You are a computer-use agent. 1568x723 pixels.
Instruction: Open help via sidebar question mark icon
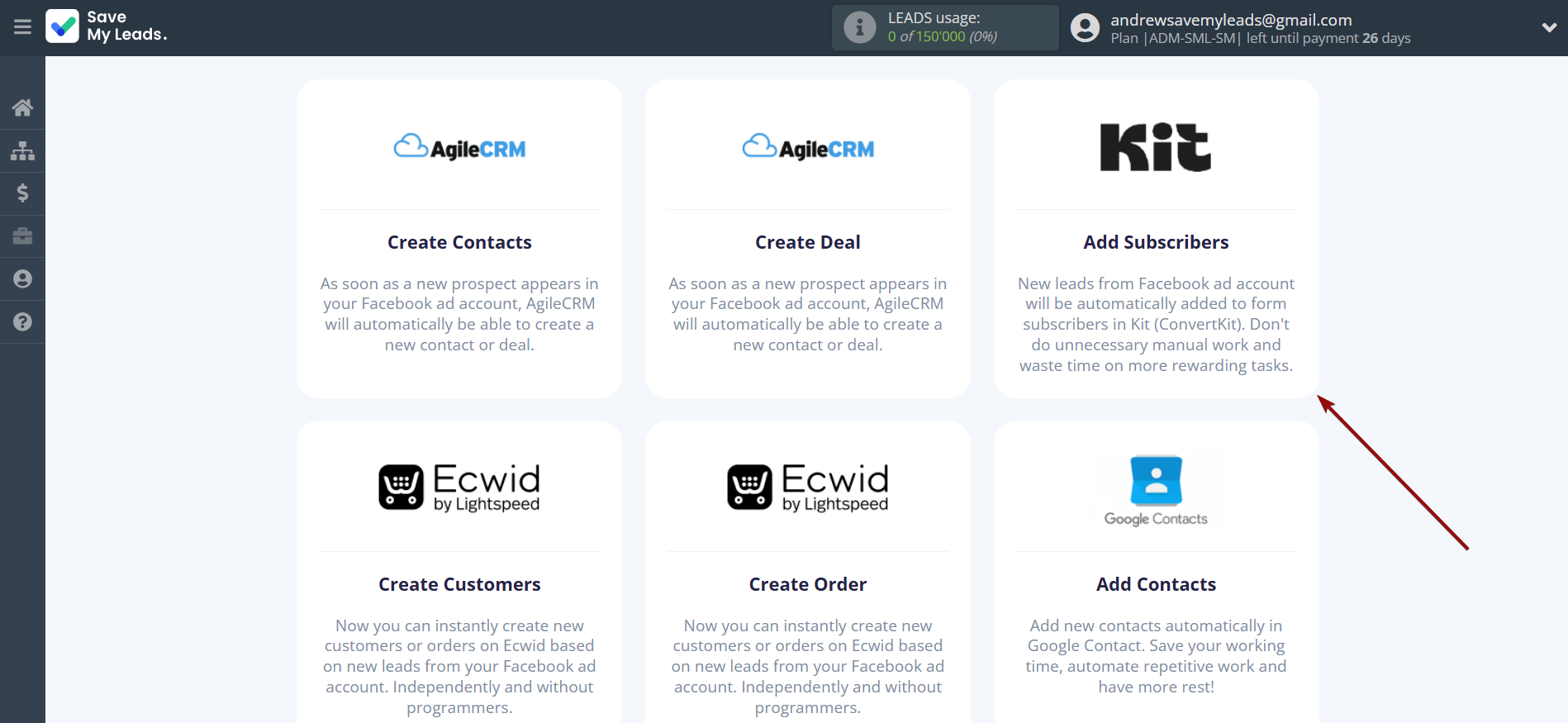click(x=22, y=322)
